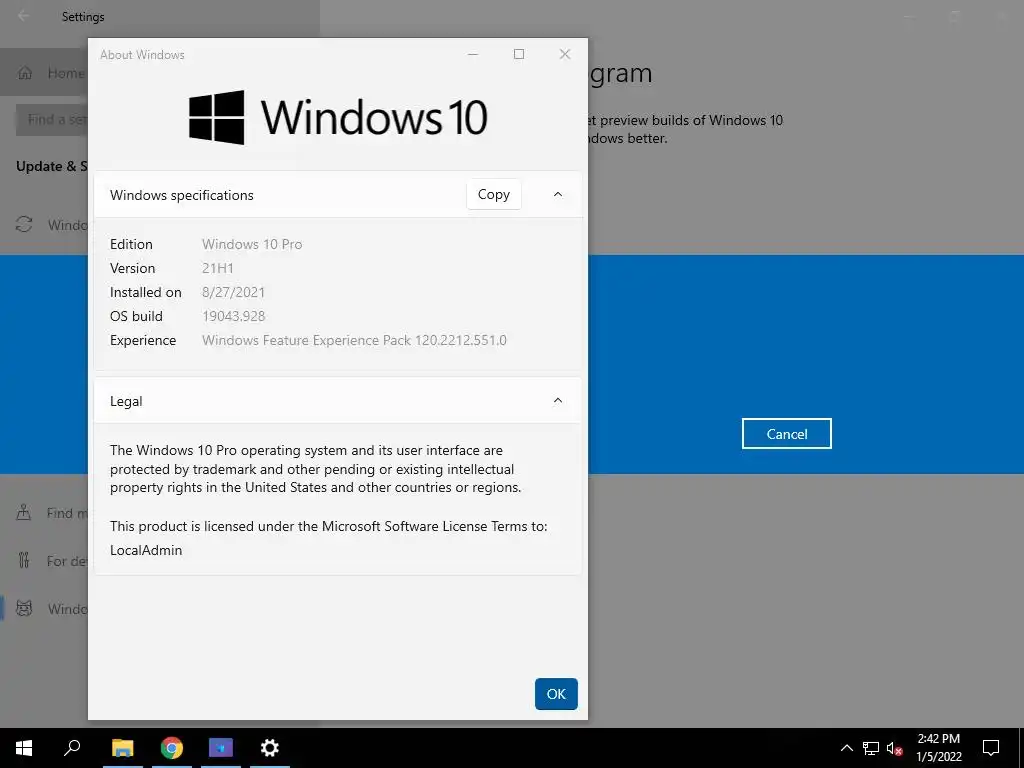Confirm the About Windows dialog with OK
The width and height of the screenshot is (1024, 768).
(x=556, y=694)
